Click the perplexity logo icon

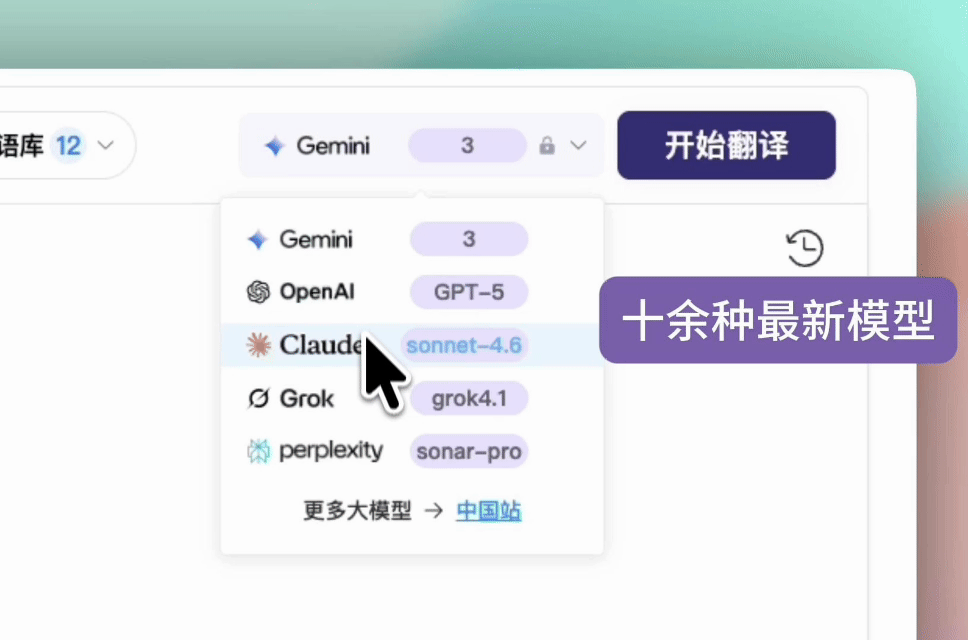click(259, 451)
